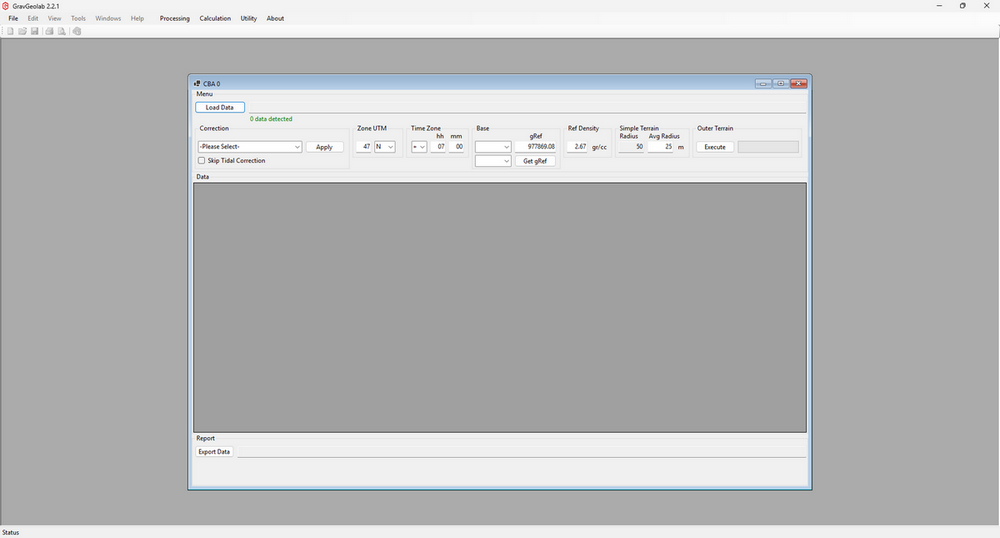1000x538 pixels.
Task: Open the Correction '-Please Select-' dropdown
Action: (x=249, y=147)
